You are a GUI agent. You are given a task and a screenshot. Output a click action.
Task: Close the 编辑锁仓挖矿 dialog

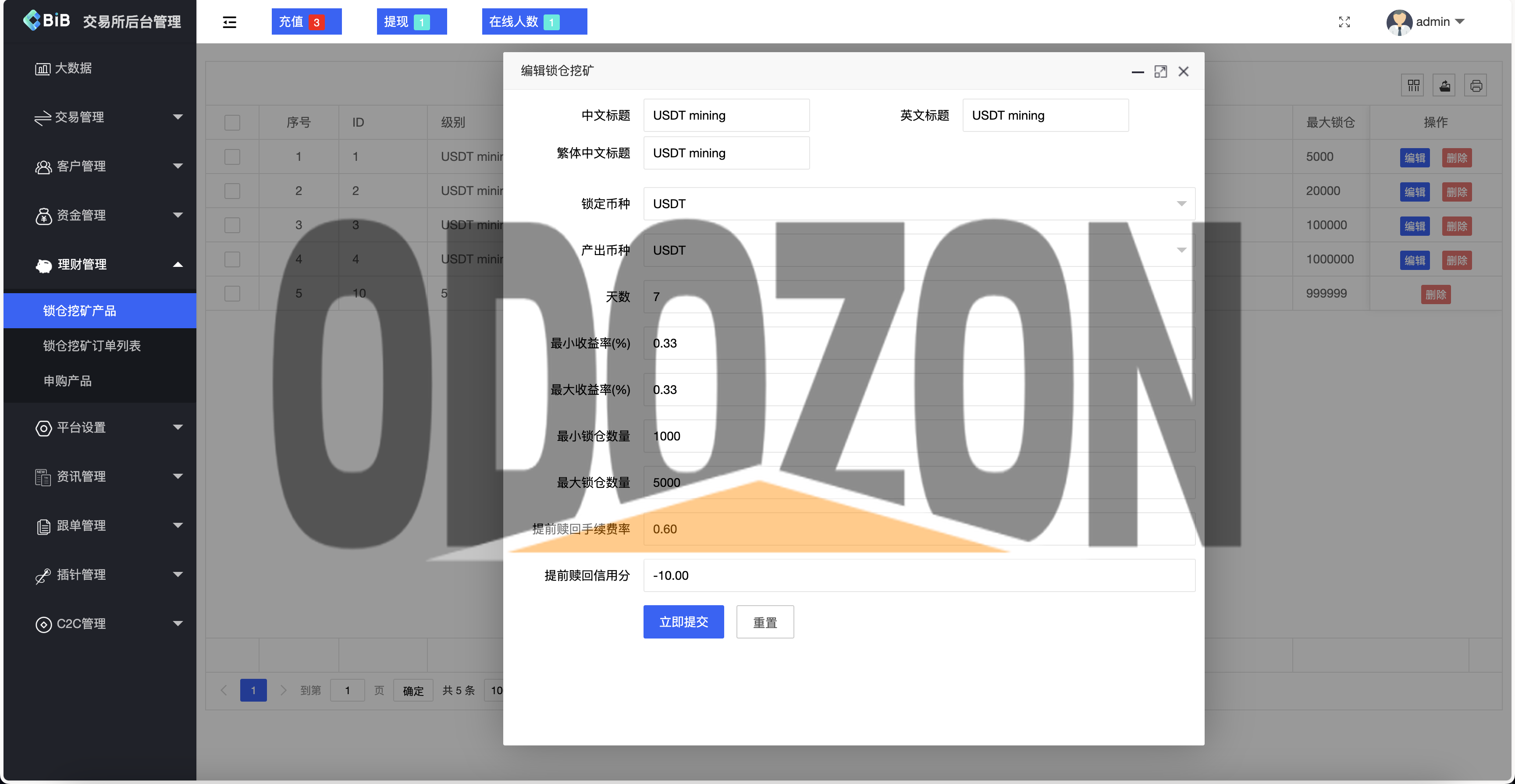[x=1183, y=72]
